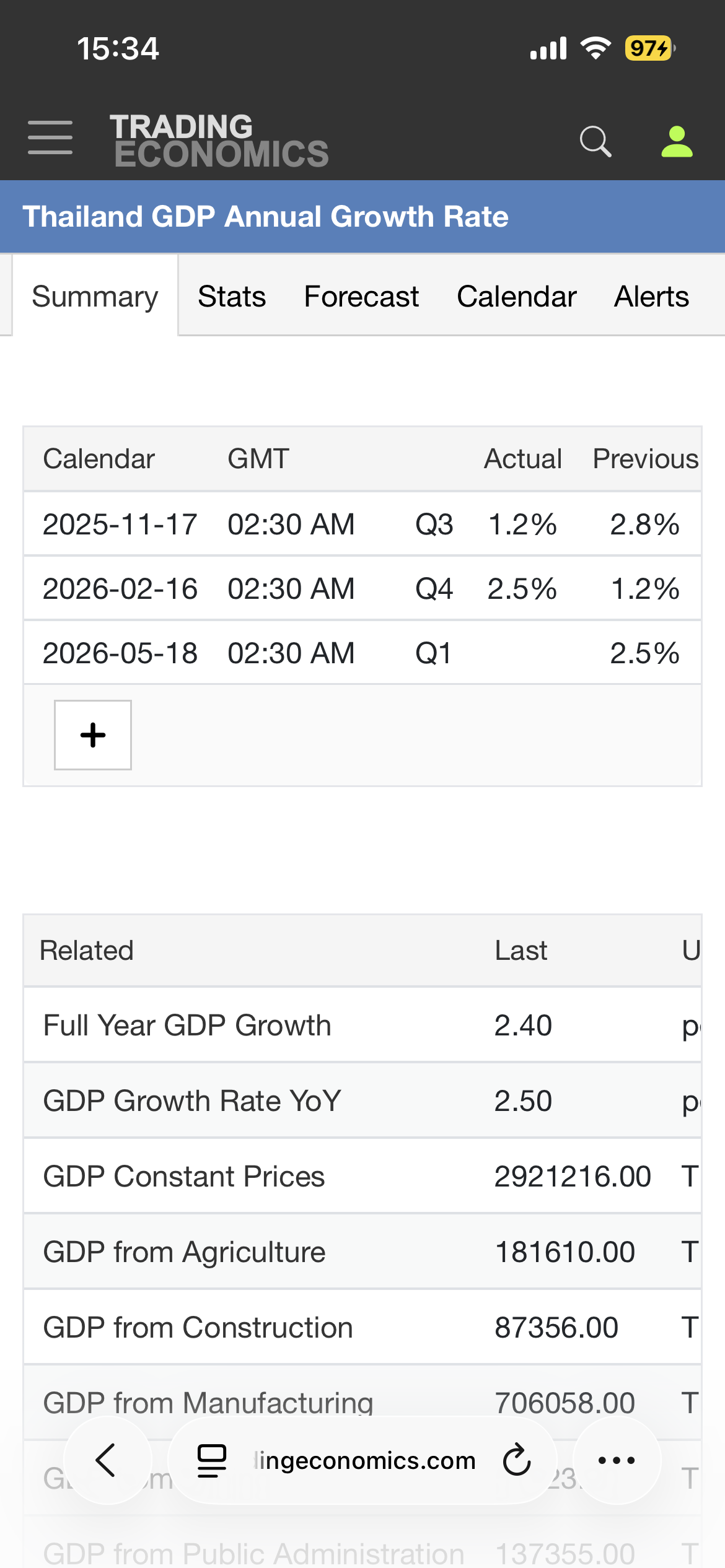Go to the Alerts tab

point(651,297)
